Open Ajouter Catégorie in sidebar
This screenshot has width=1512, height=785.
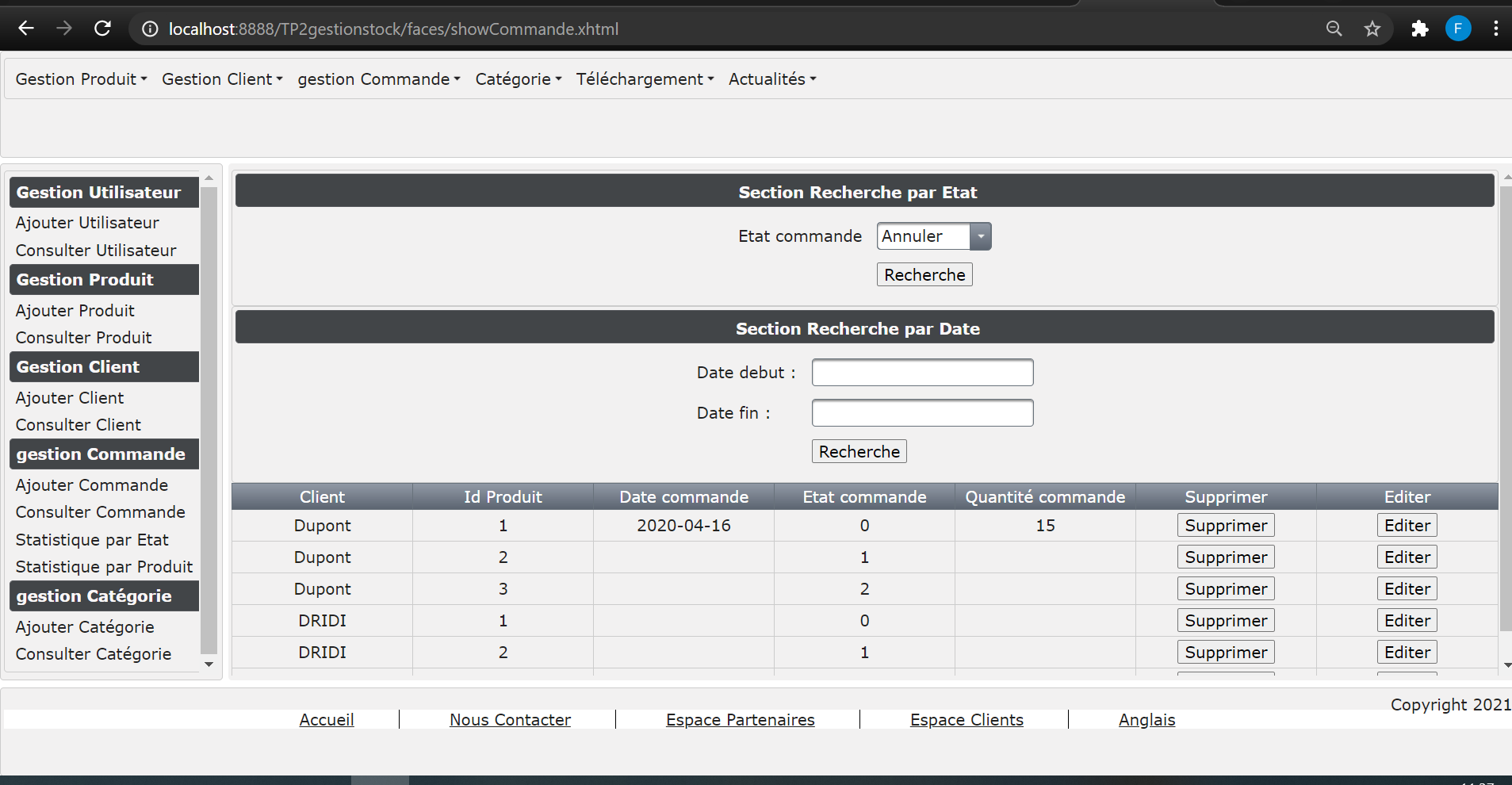click(x=85, y=627)
